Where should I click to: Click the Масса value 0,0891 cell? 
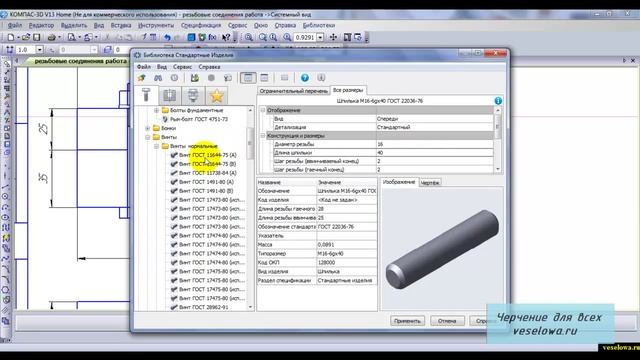coord(347,244)
